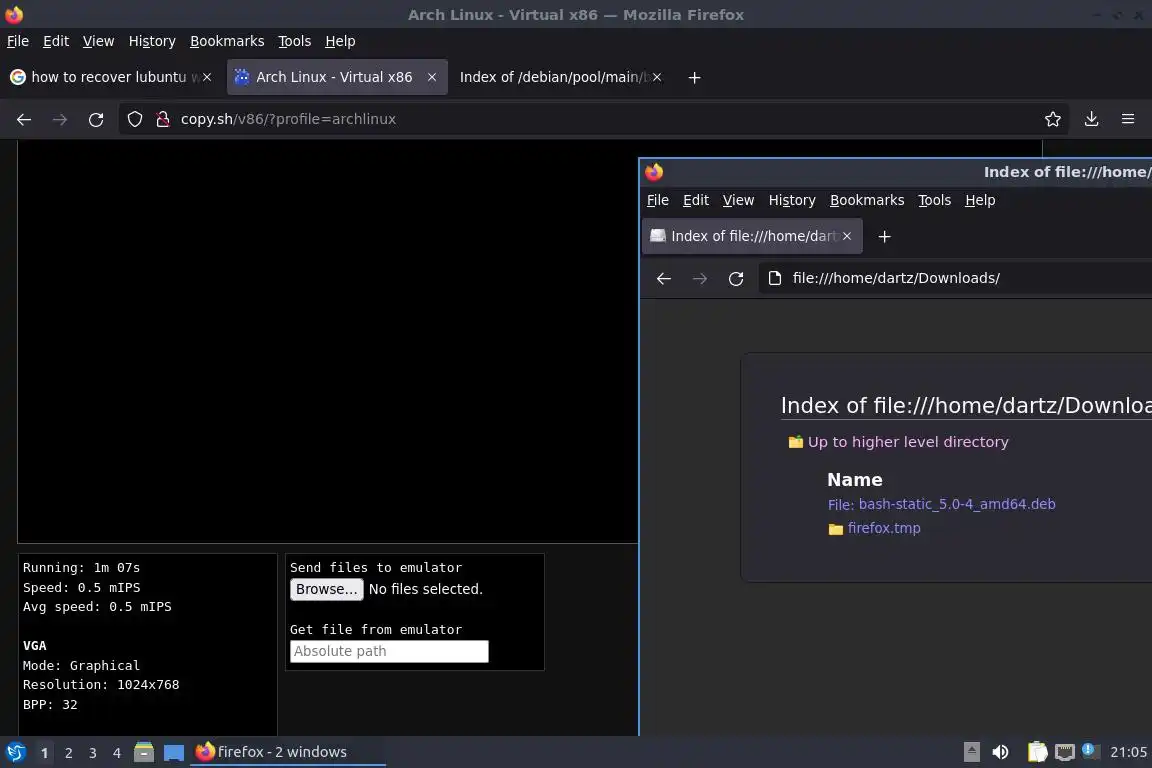Open Bookmarks menu in main Firefox window
Screen dimensions: 1152x768
(x=227, y=41)
